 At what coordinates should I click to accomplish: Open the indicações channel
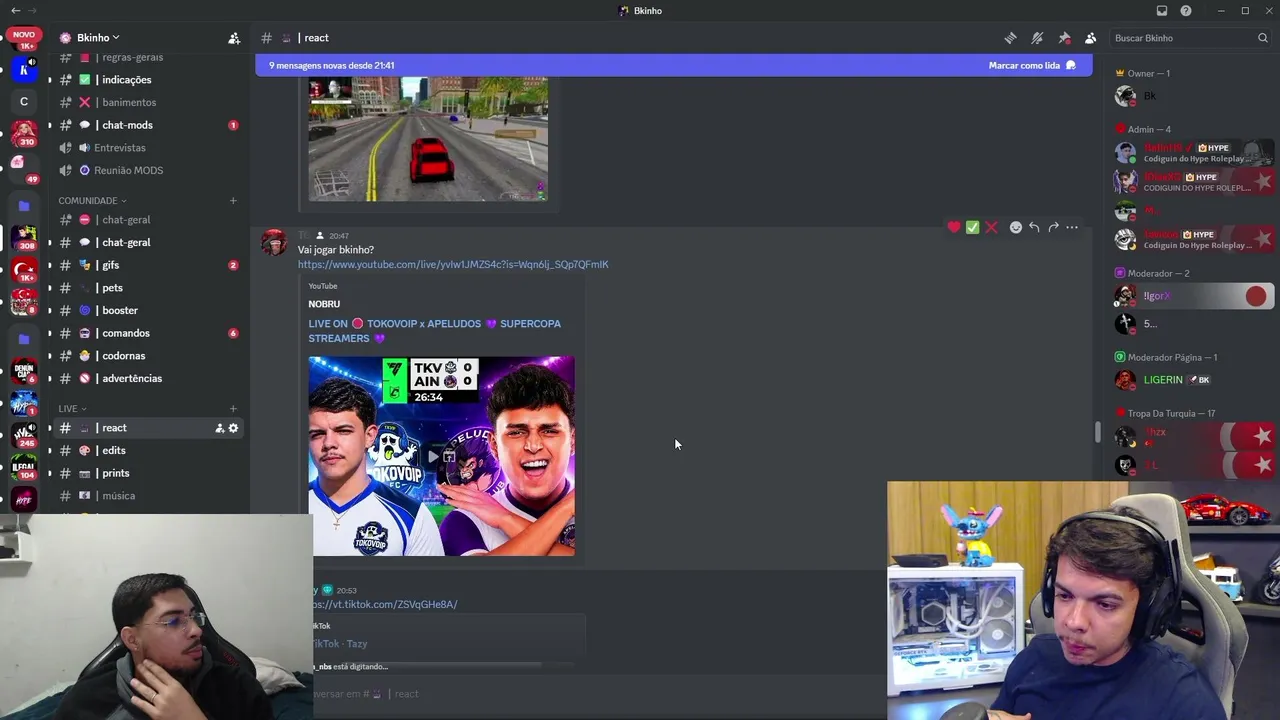(x=147, y=80)
